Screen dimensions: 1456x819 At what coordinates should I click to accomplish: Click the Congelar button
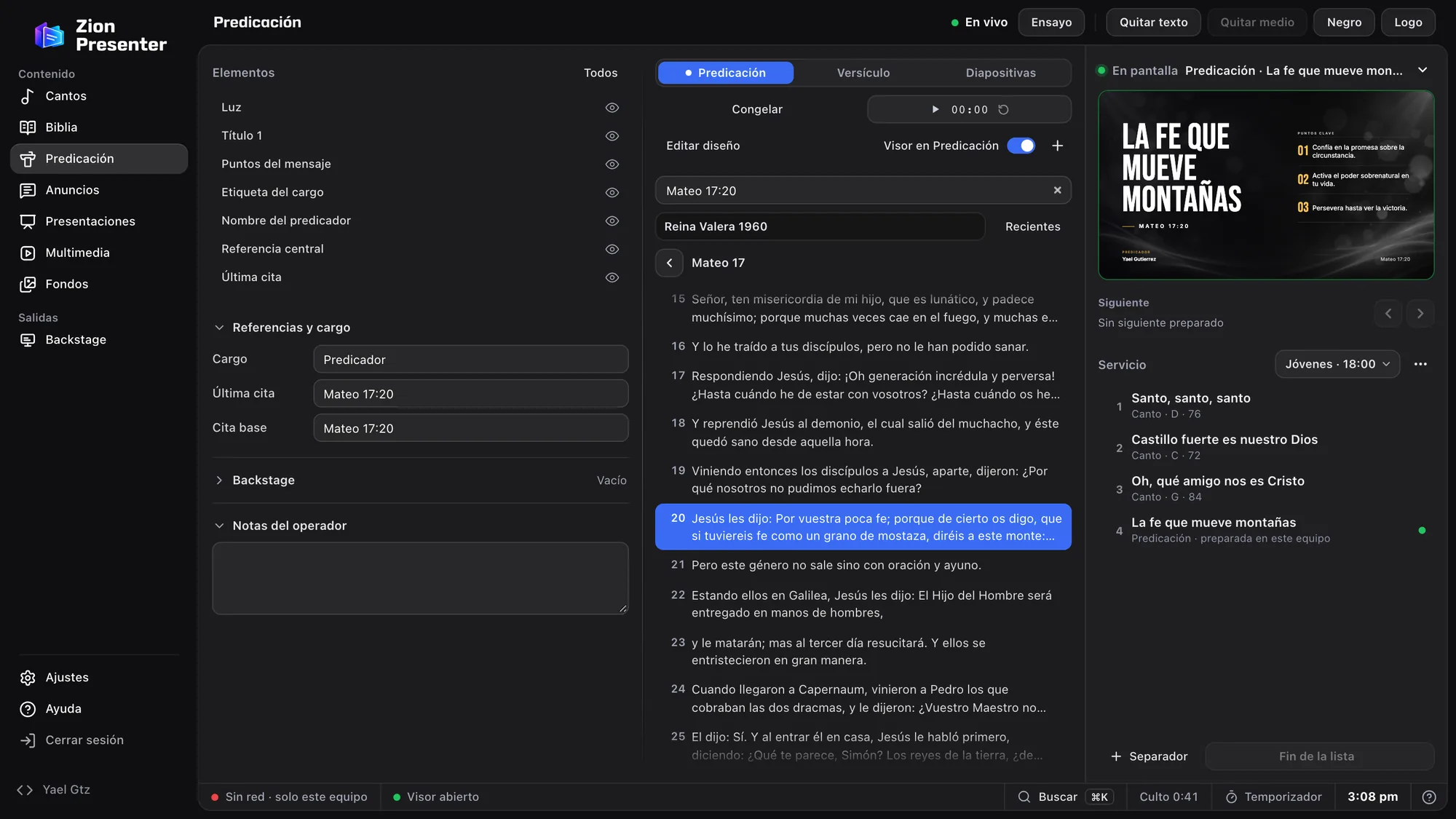(x=757, y=109)
